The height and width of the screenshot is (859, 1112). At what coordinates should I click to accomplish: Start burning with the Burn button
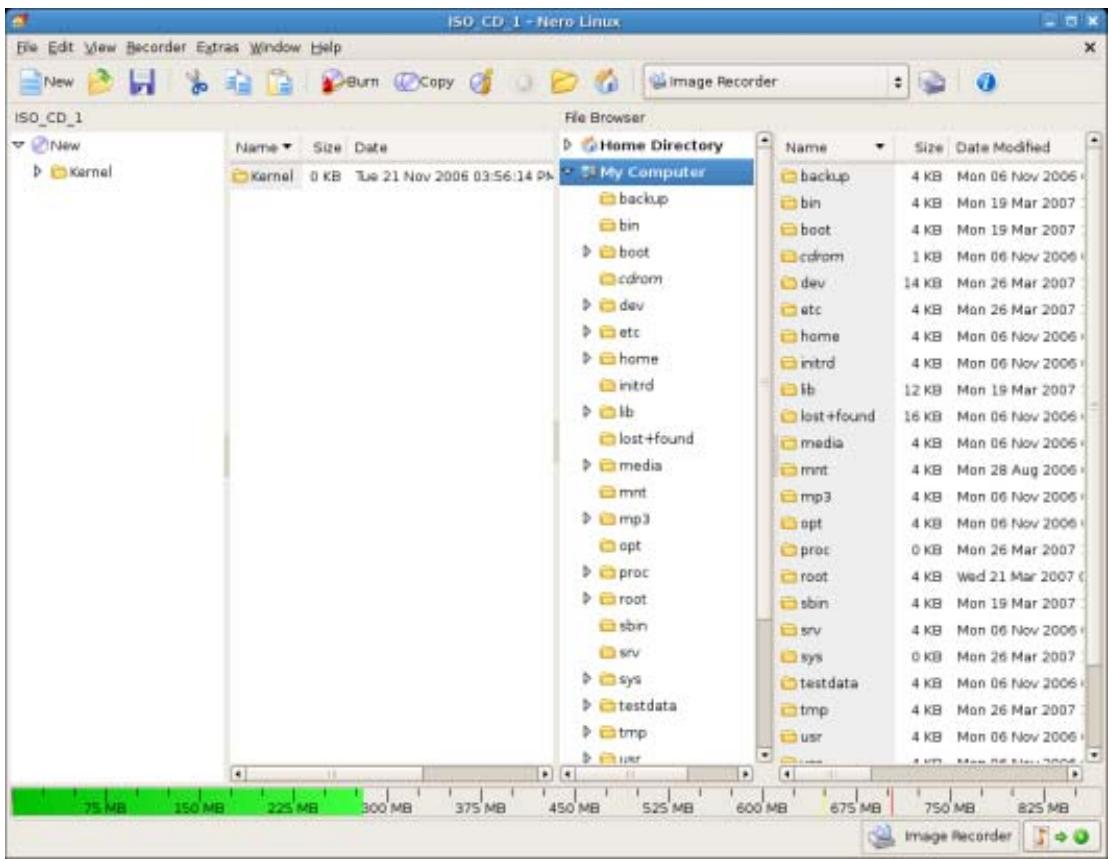[350, 82]
